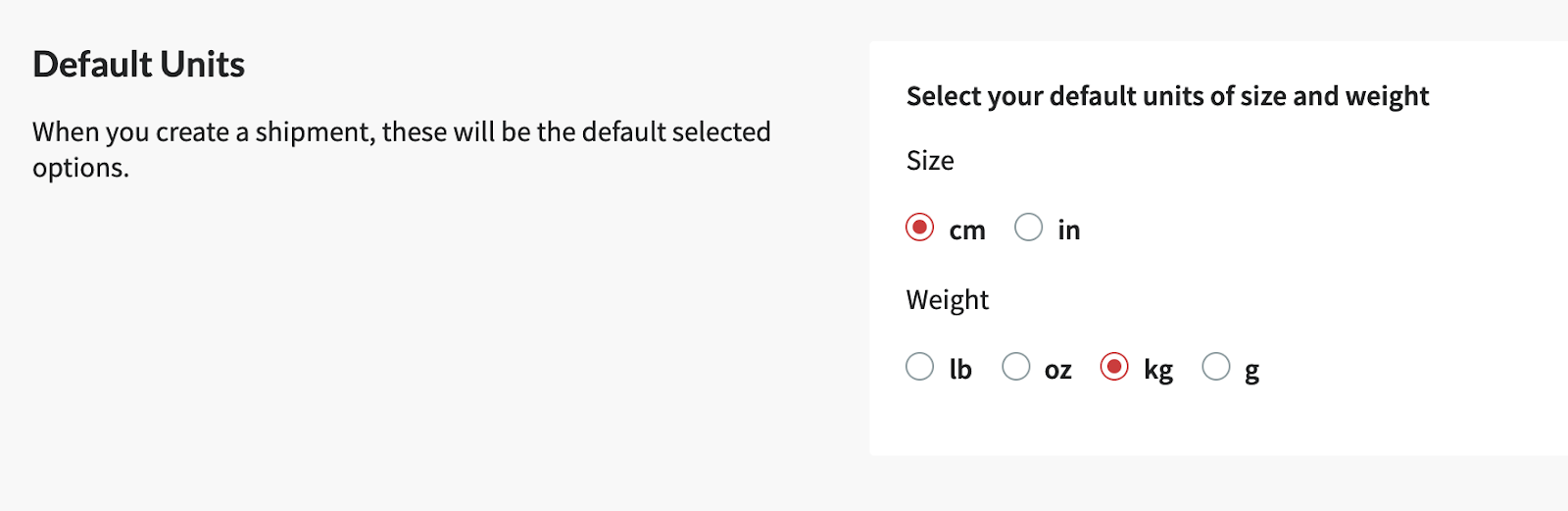This screenshot has width=1568, height=511.
Task: Click the "cm" text label
Action: (x=967, y=230)
